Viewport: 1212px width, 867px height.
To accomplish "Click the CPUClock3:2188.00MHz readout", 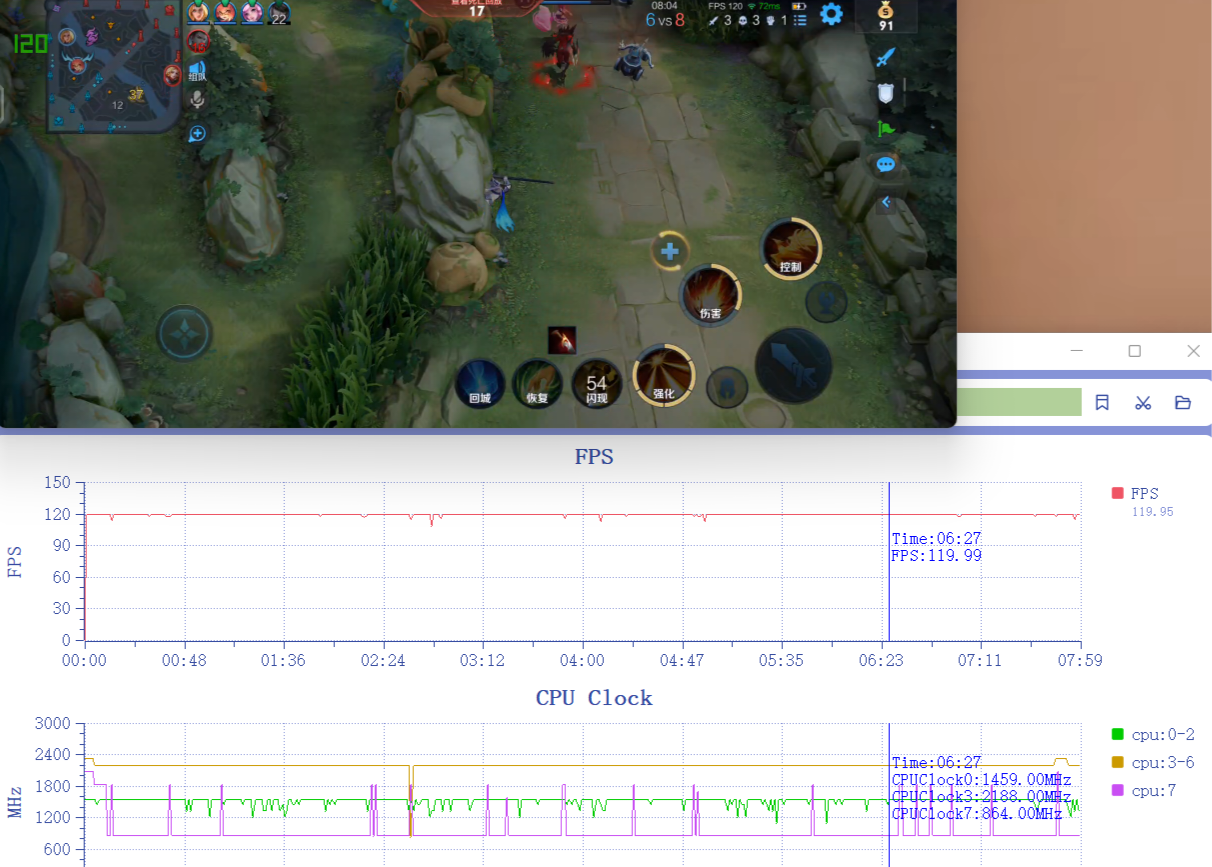I will click(981, 797).
